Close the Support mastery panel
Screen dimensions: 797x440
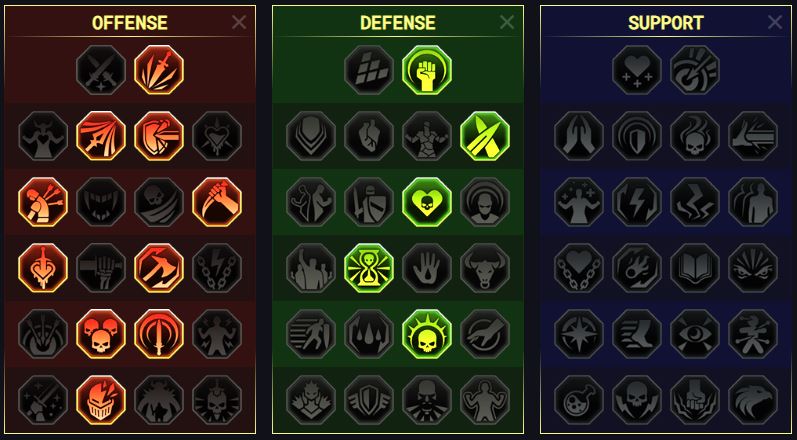tap(775, 22)
